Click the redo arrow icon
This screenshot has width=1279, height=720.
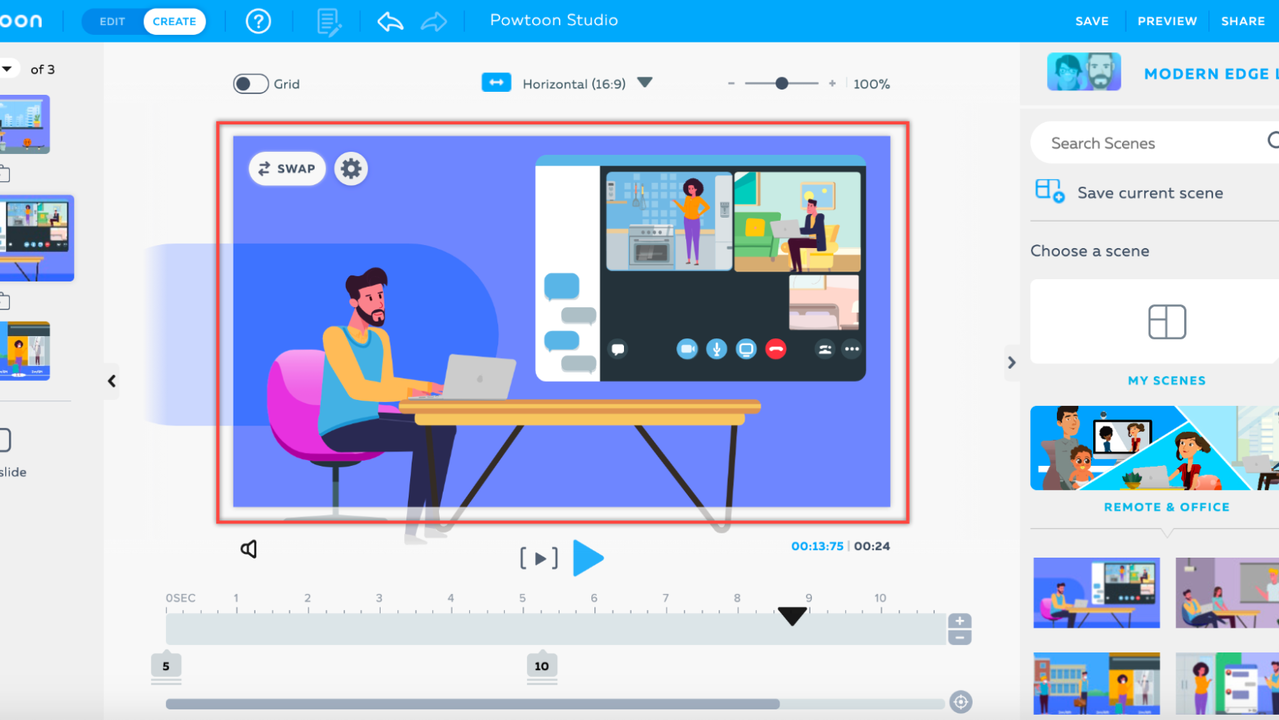pos(434,21)
